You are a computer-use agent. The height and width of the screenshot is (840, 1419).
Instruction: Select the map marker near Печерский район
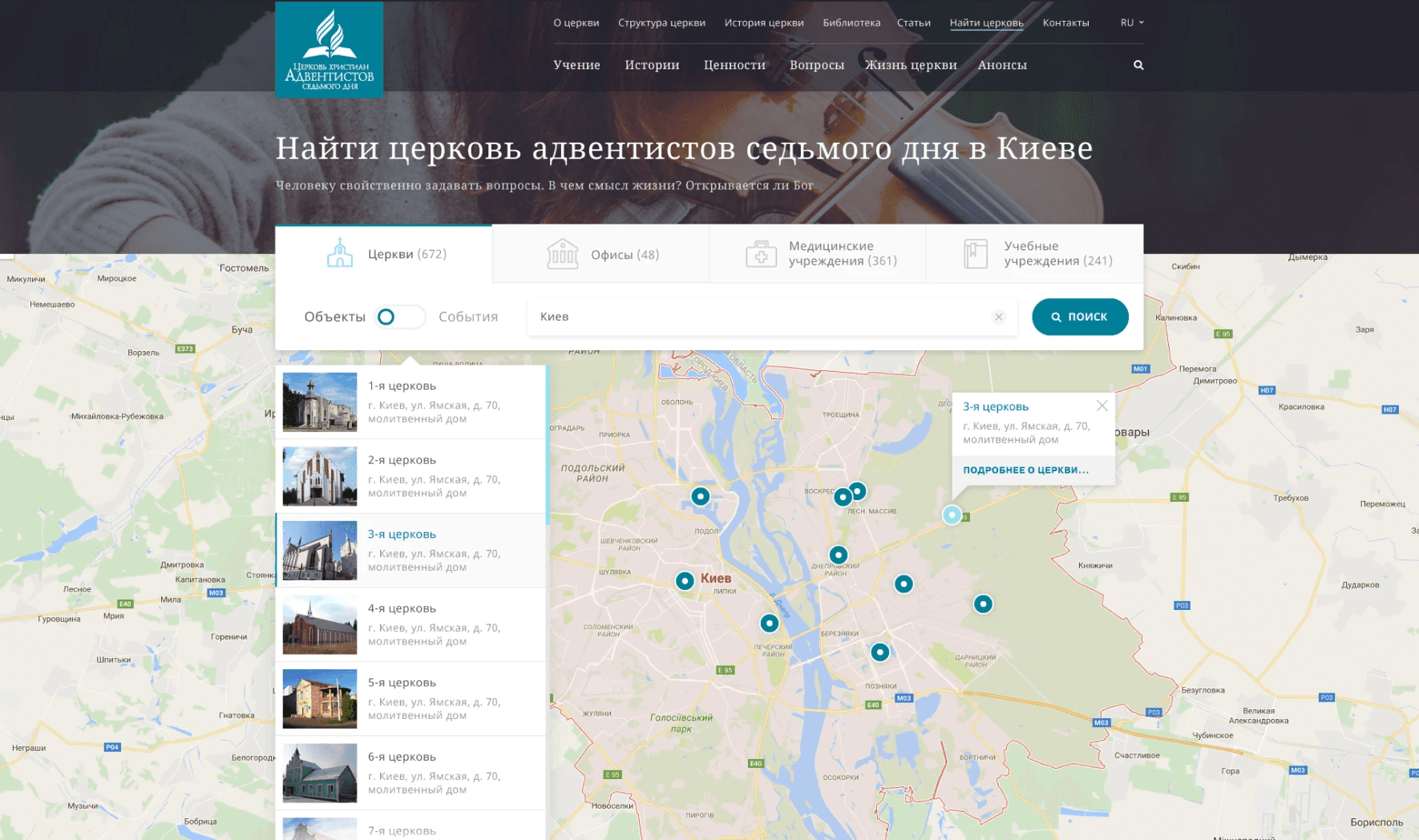(x=769, y=623)
